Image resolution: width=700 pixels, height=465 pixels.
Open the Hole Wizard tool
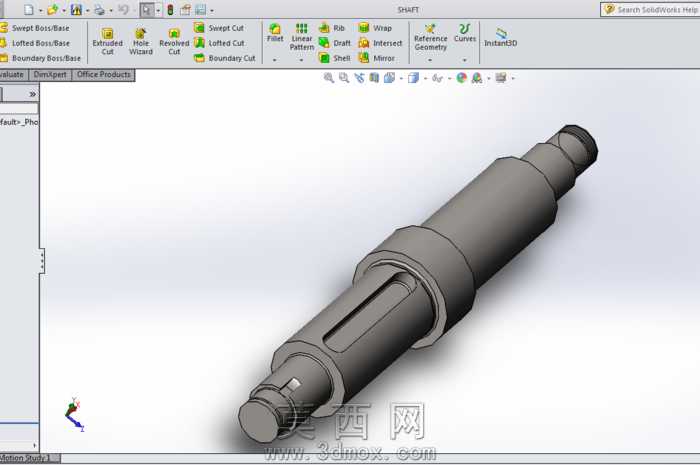141,41
